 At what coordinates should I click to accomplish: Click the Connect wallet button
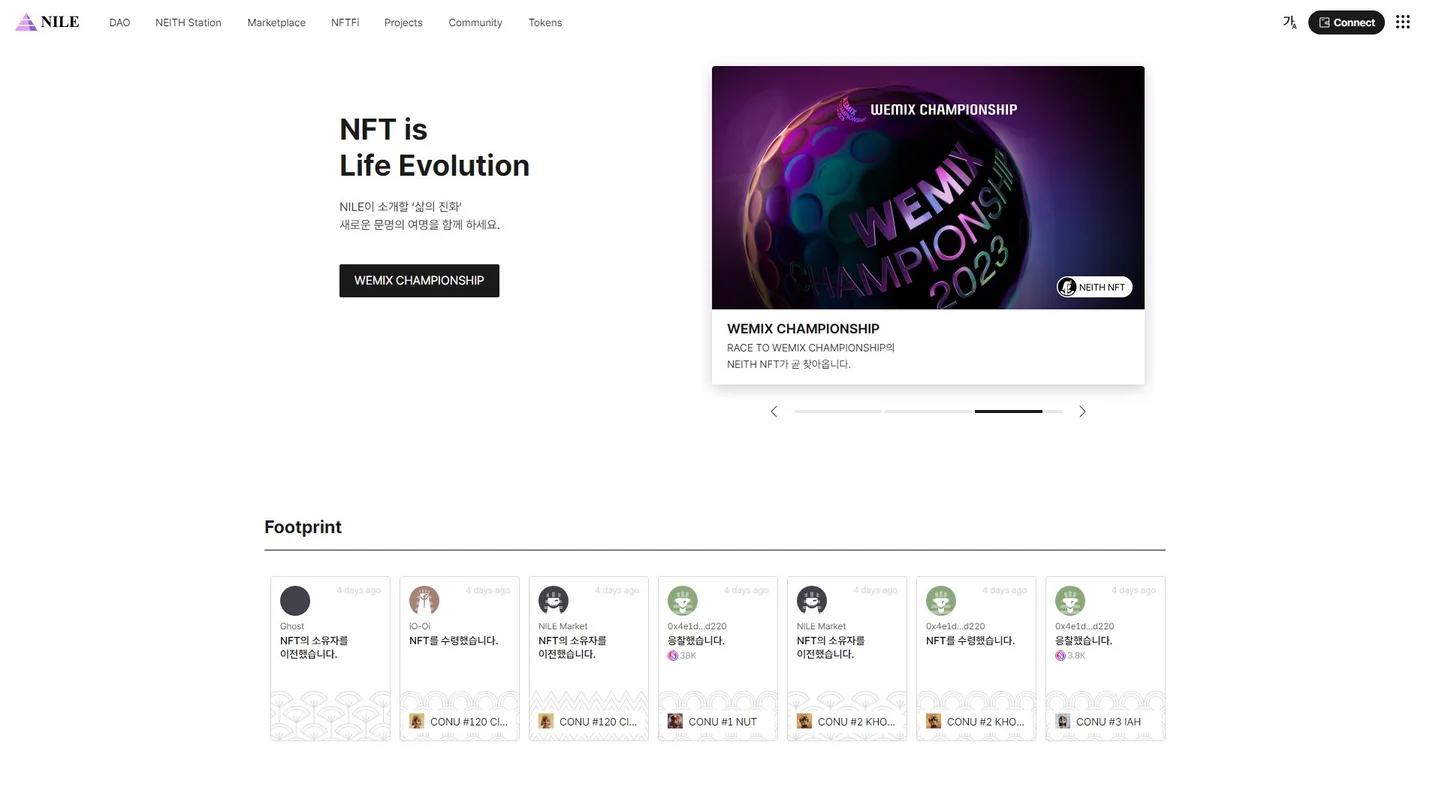(x=1346, y=22)
